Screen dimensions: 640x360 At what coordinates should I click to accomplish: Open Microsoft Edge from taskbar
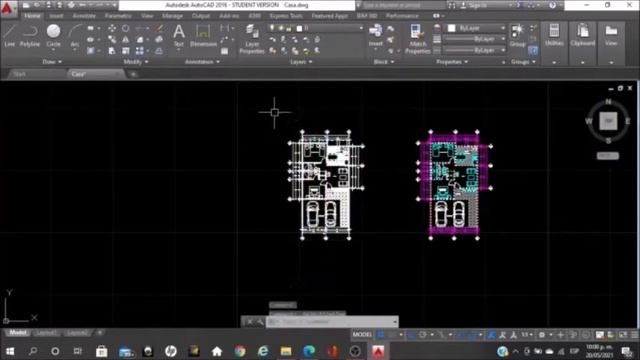click(309, 351)
